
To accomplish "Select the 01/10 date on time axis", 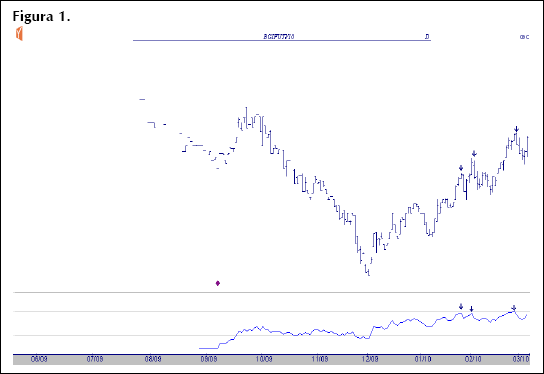I will [423, 359].
